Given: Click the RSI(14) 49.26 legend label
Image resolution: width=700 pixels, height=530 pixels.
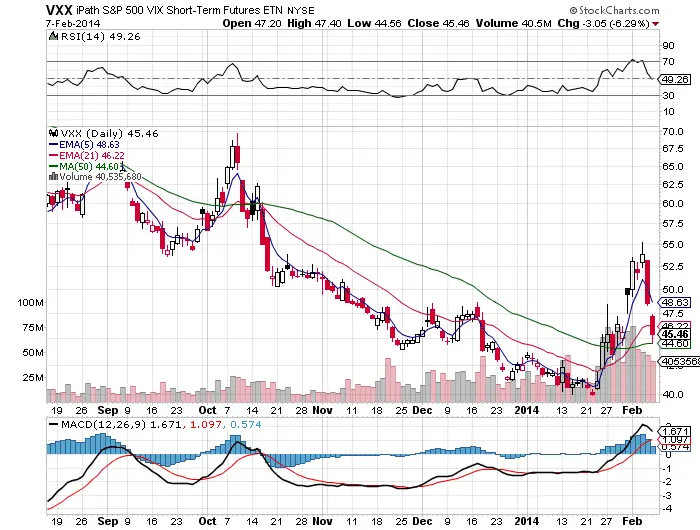Looking at the screenshot, I should click(x=100, y=36).
